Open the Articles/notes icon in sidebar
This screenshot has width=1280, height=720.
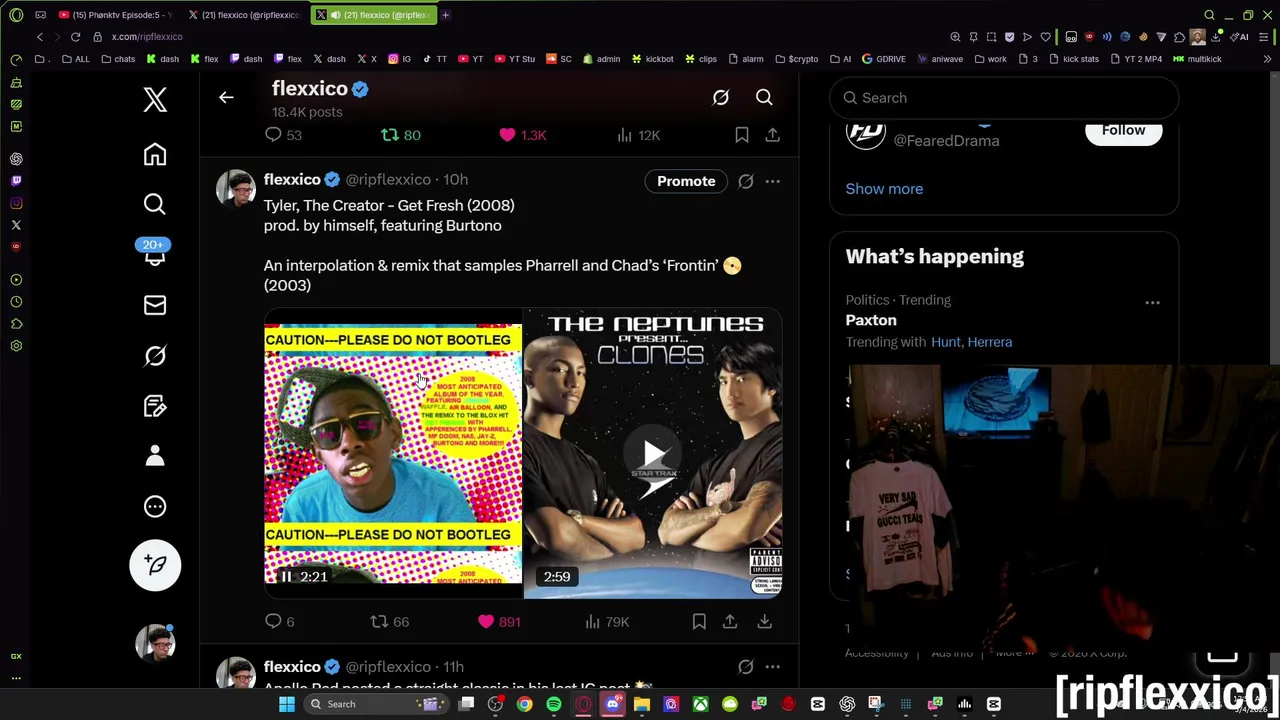pos(155,406)
